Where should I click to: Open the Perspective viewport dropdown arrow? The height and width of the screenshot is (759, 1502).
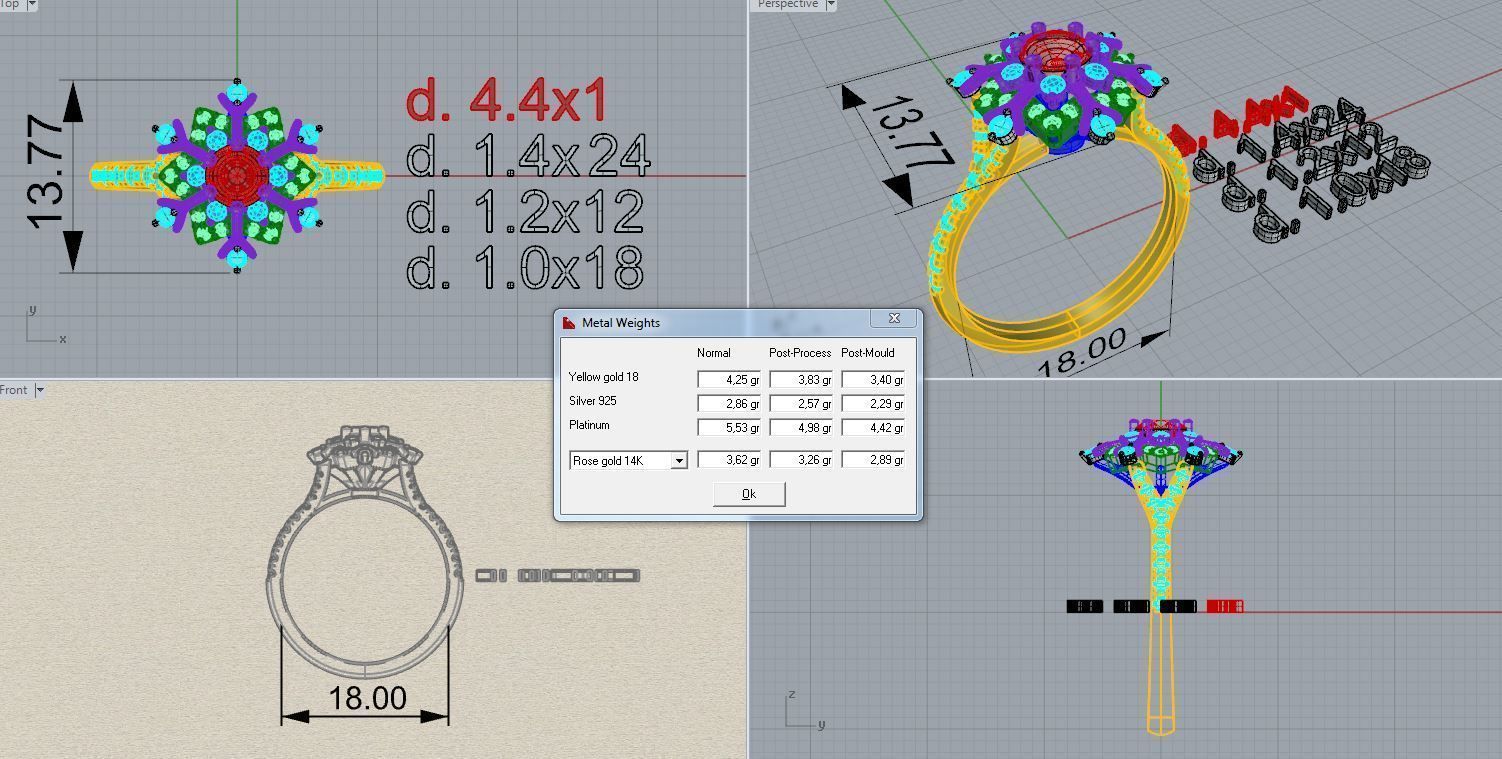pos(830,5)
